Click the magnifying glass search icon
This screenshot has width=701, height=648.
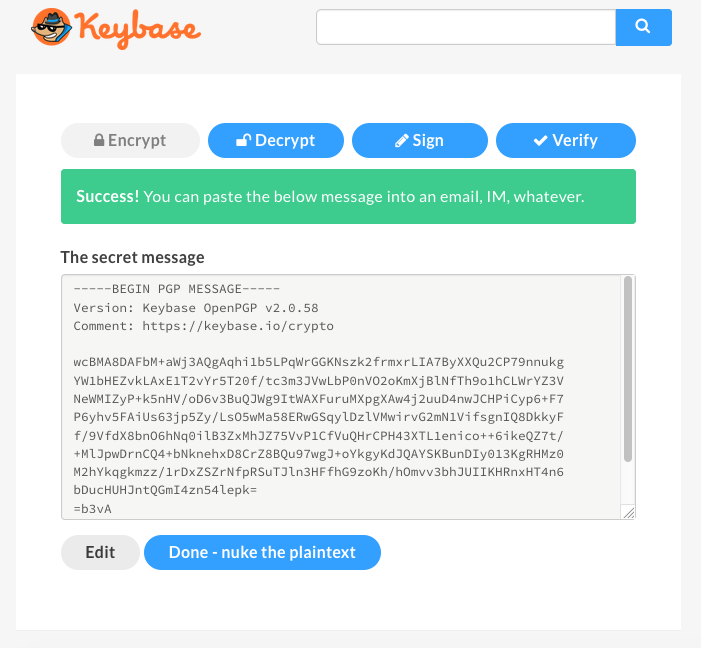(x=642, y=26)
